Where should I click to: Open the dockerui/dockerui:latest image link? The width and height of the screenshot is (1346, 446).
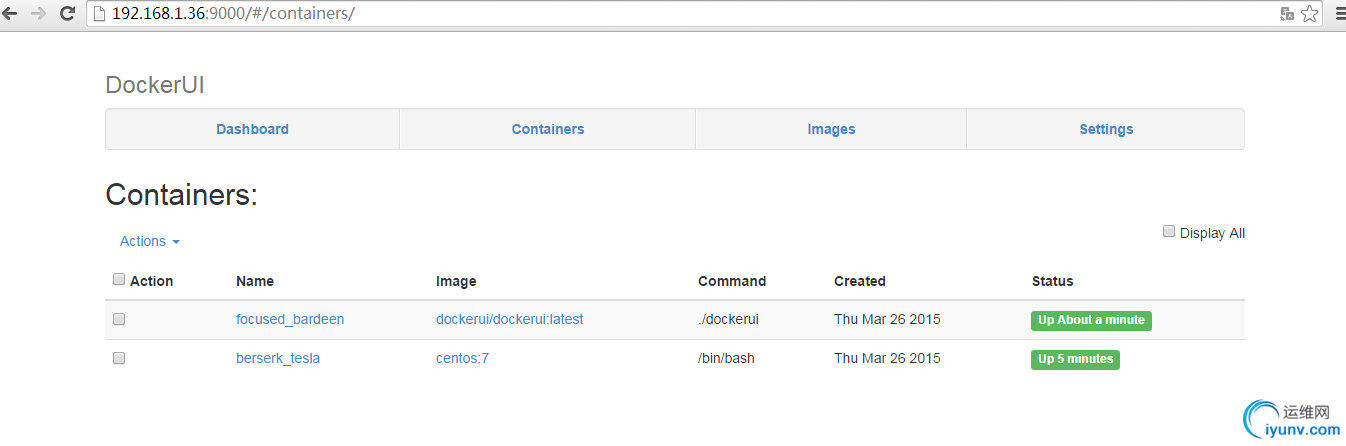coord(509,319)
